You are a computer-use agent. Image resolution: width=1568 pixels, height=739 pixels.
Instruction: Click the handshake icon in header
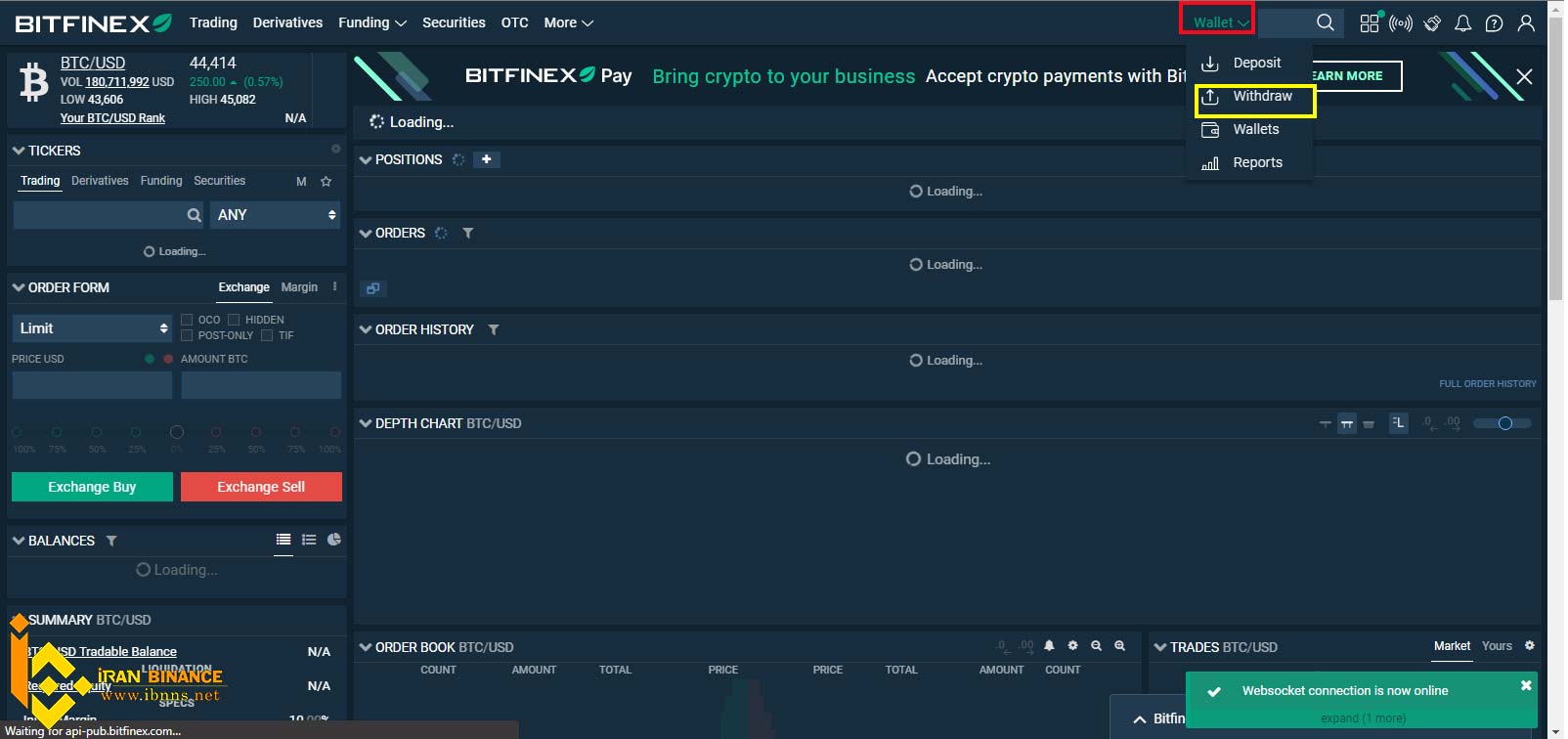[x=1432, y=22]
